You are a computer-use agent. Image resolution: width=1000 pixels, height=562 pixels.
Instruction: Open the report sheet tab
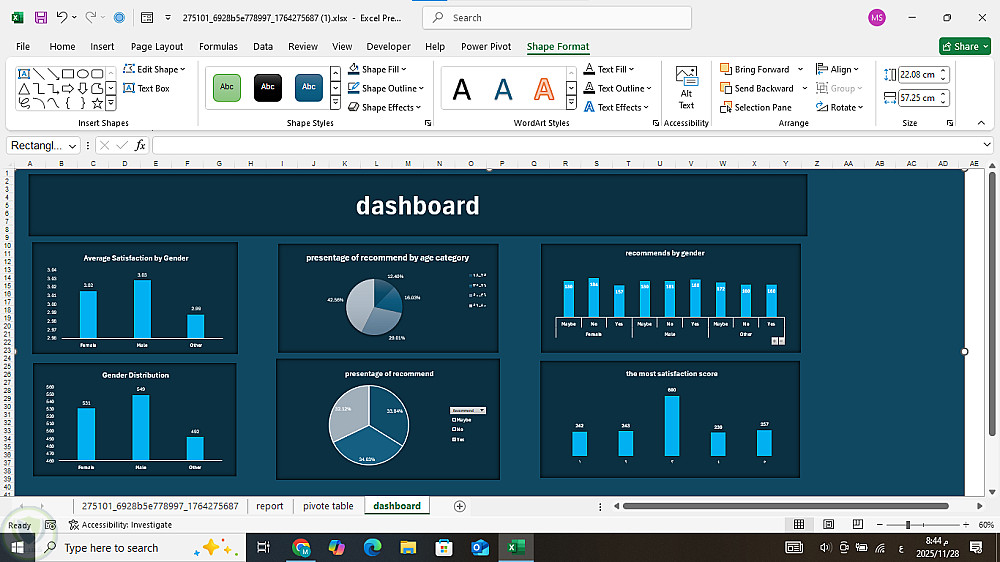click(270, 506)
